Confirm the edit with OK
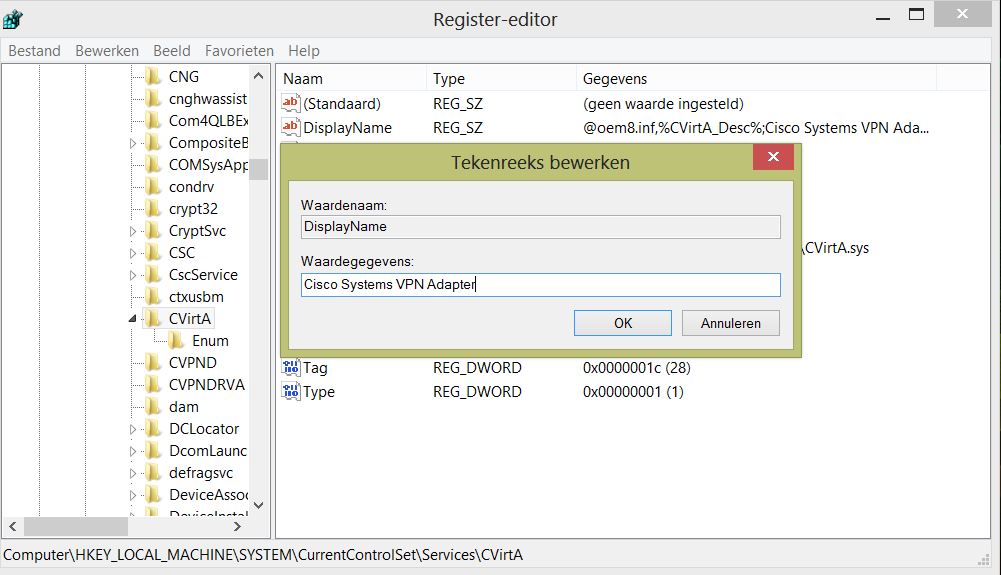The image size is (1001, 575). point(623,323)
